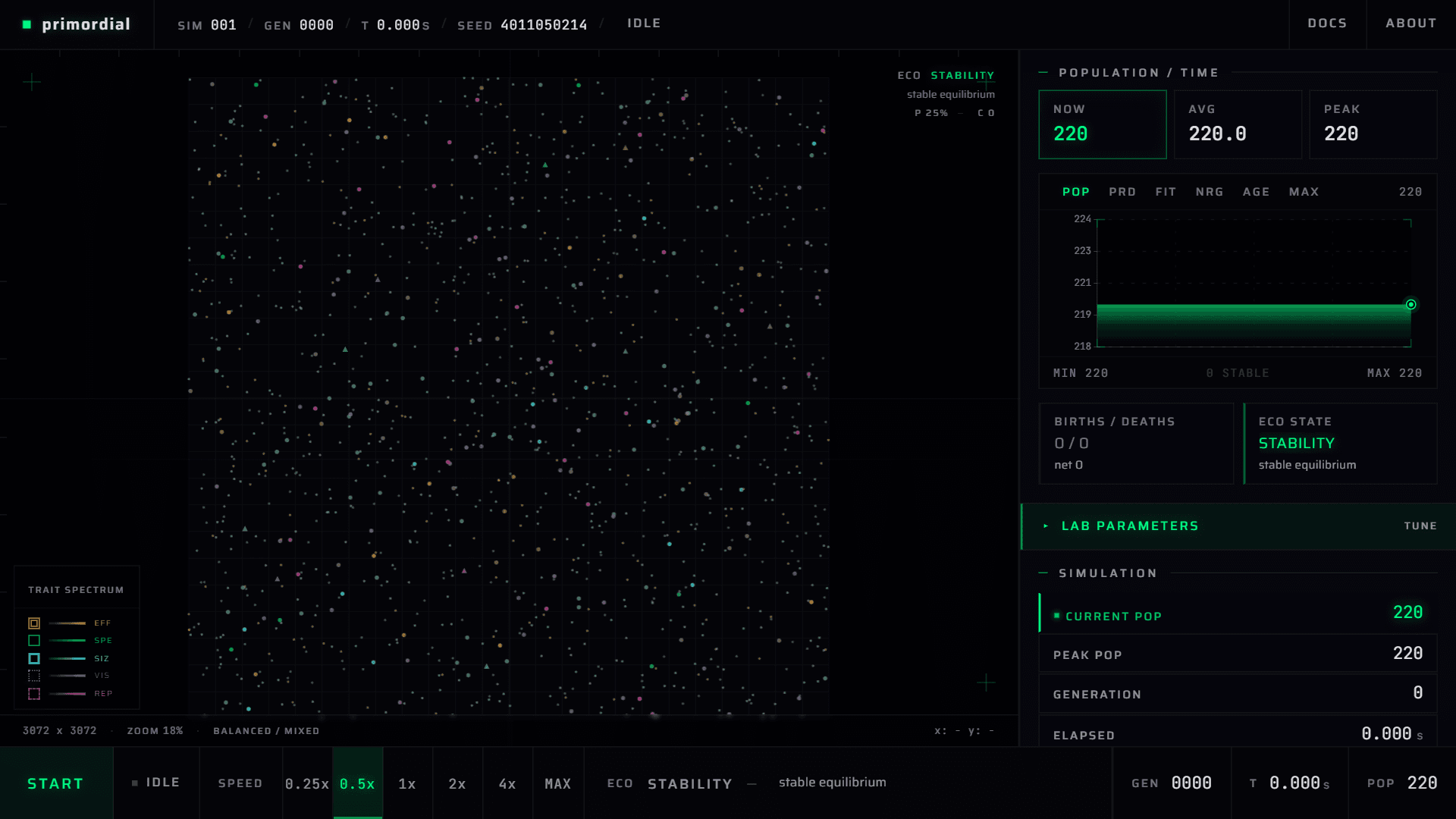Click the SIZ trait square icon

[34, 659]
